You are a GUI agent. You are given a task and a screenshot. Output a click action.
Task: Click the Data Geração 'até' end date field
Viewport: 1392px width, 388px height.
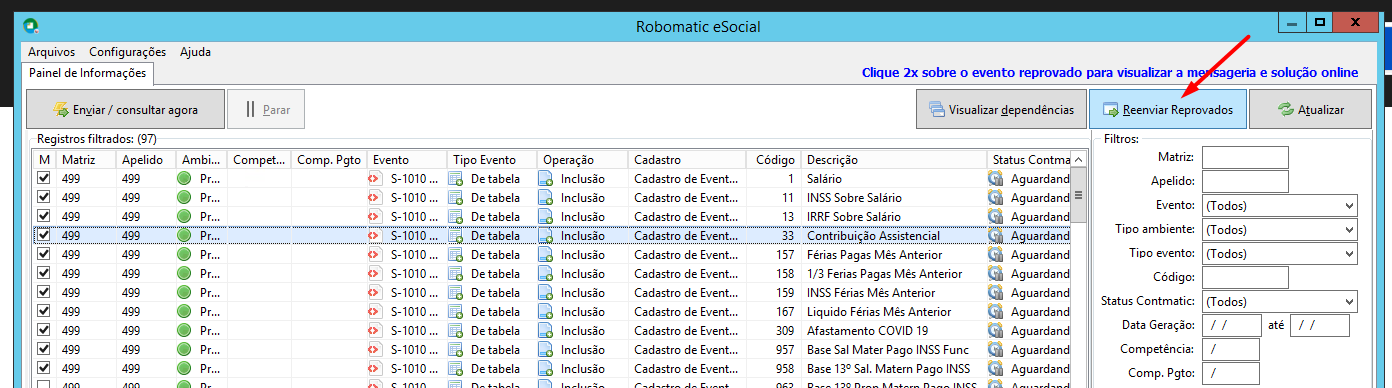point(1320,325)
